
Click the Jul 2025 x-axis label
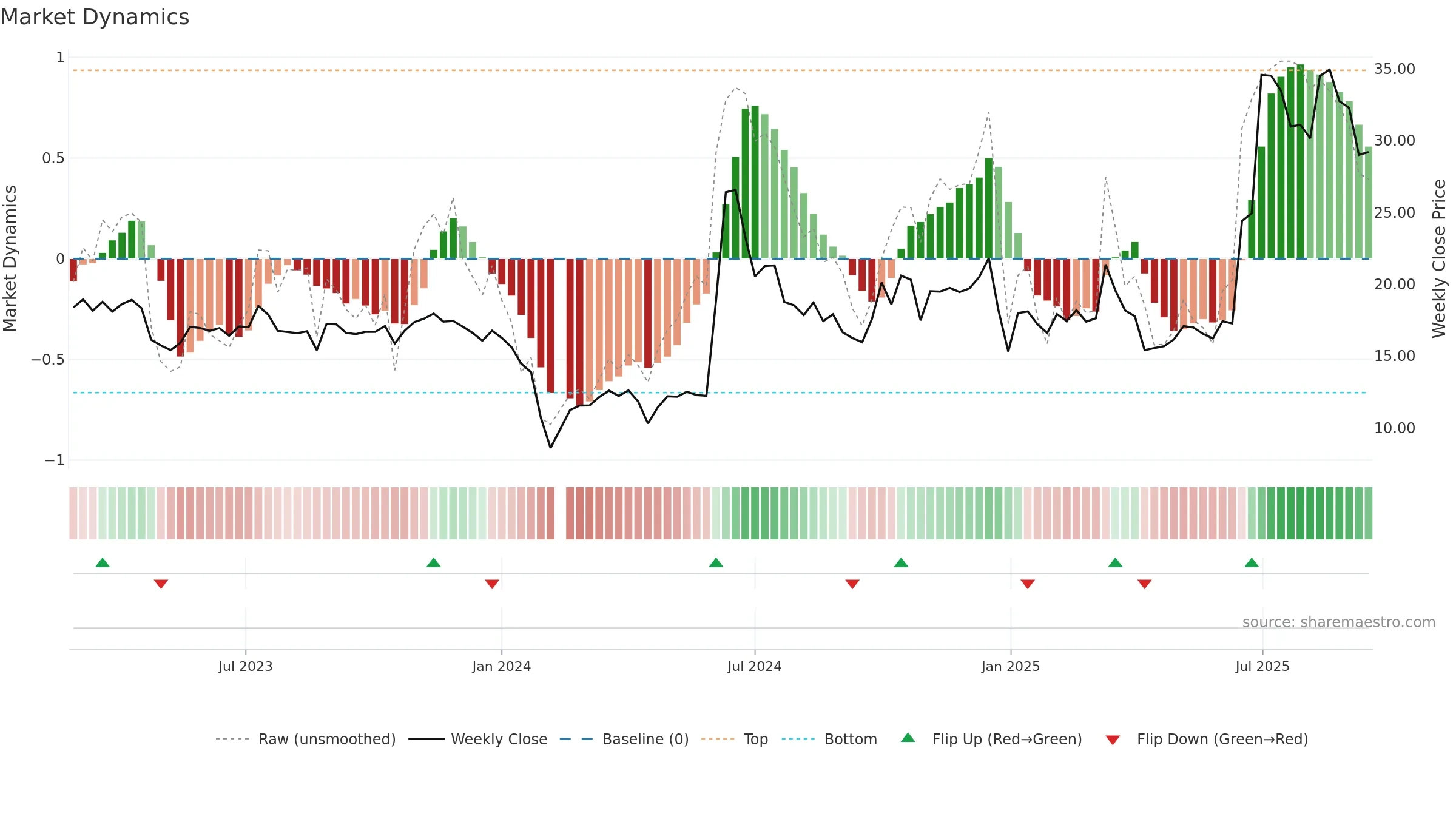[1262, 666]
